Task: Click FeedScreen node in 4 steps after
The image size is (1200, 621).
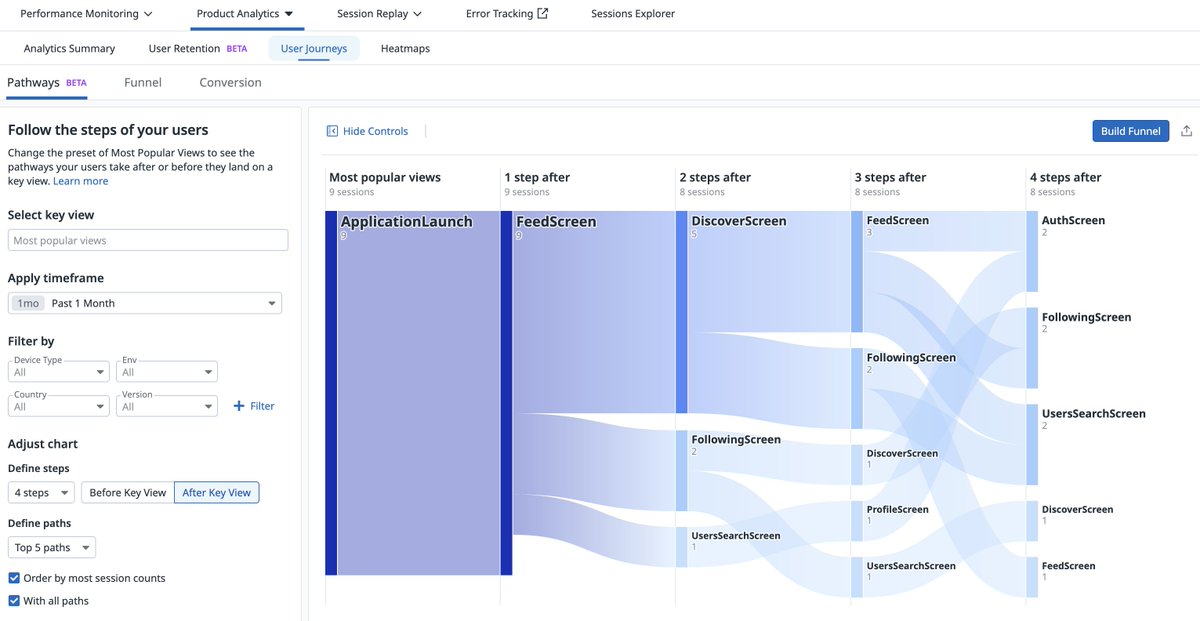Action: click(1032, 578)
